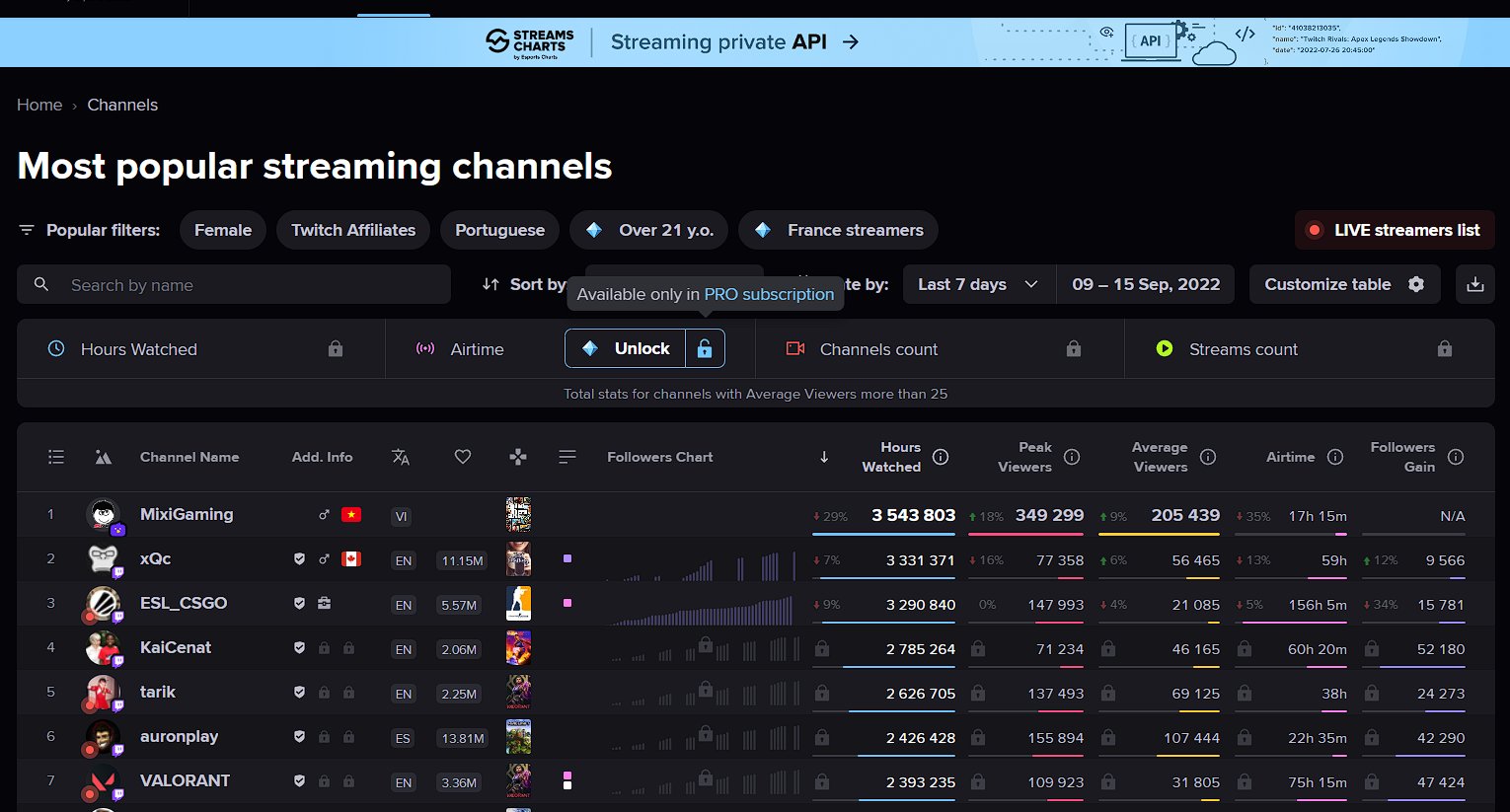Open the Sort by selector
The height and width of the screenshot is (812, 1510).
(674, 284)
